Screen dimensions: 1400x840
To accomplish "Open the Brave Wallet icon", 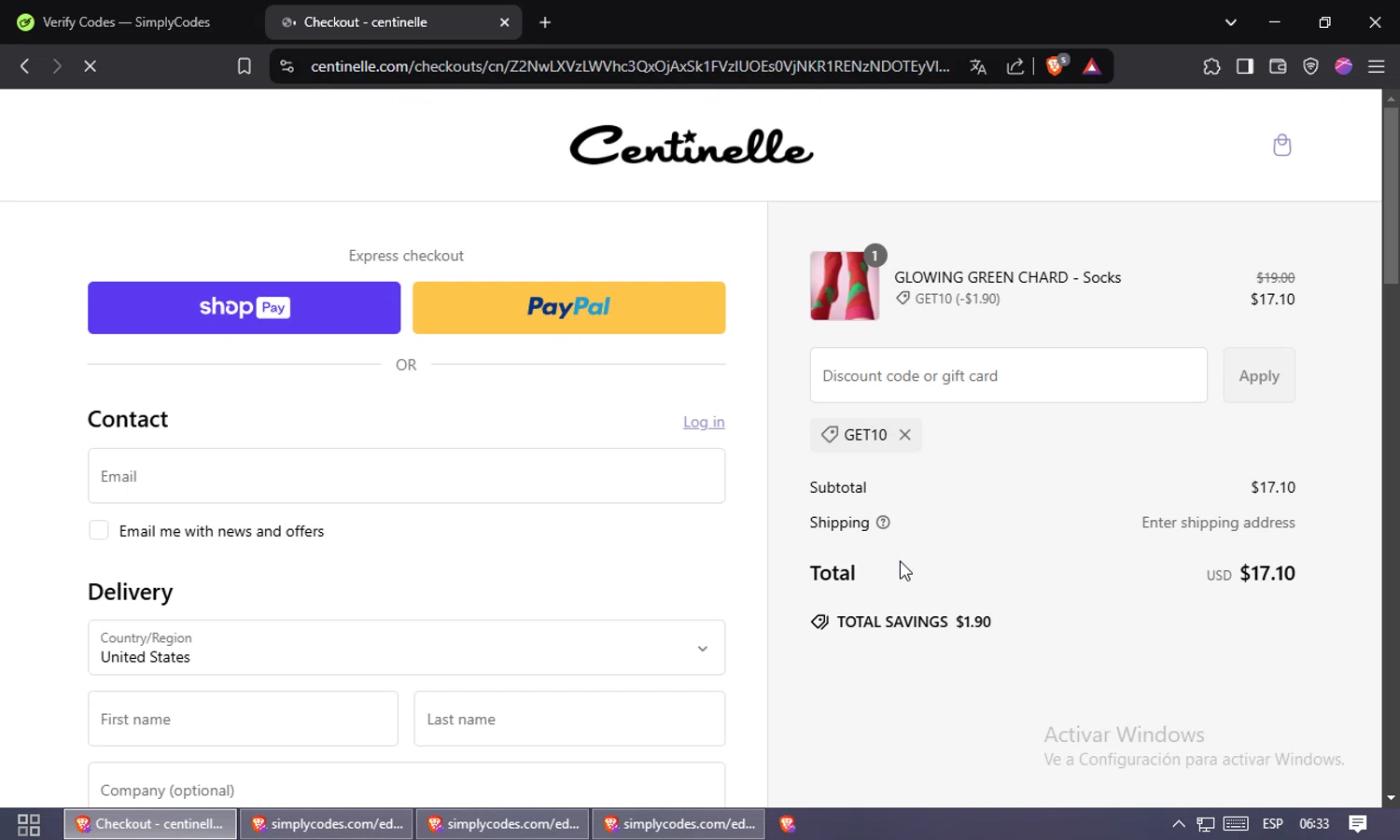I will [1278, 66].
